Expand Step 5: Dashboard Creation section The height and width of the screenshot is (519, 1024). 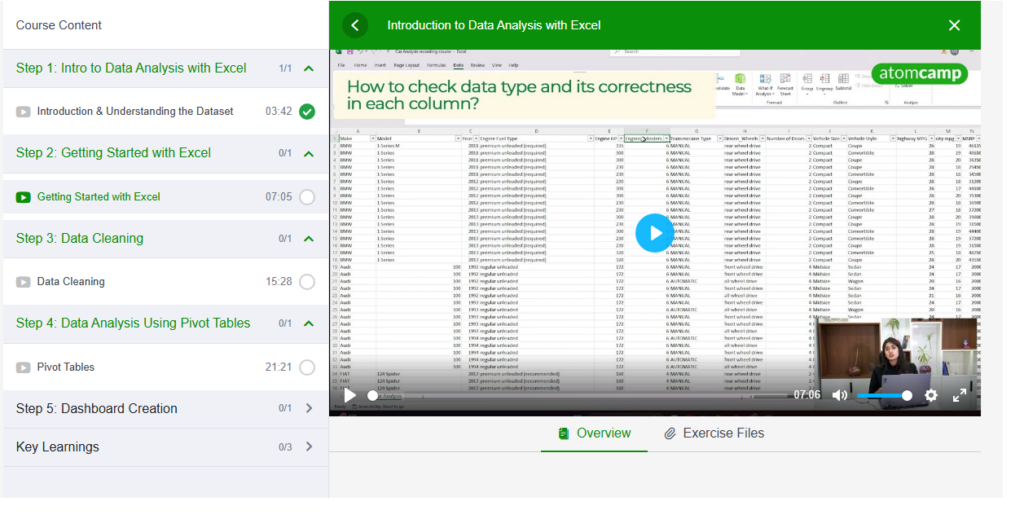(308, 408)
